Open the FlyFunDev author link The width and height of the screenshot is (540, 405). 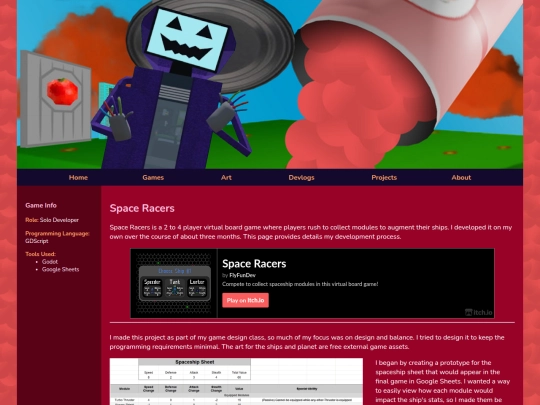pos(242,275)
